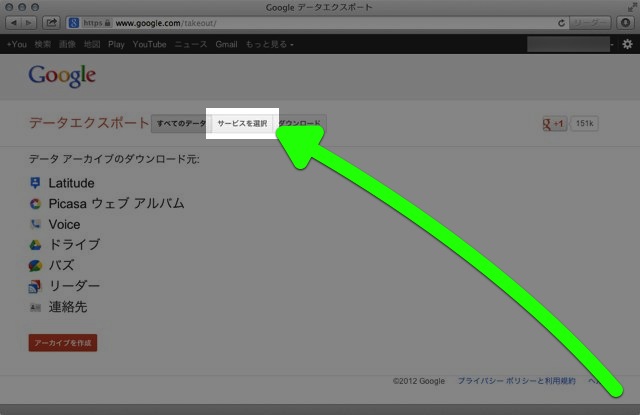Switch to the すべてのデータ tab
640x415 pixels.
[x=181, y=124]
